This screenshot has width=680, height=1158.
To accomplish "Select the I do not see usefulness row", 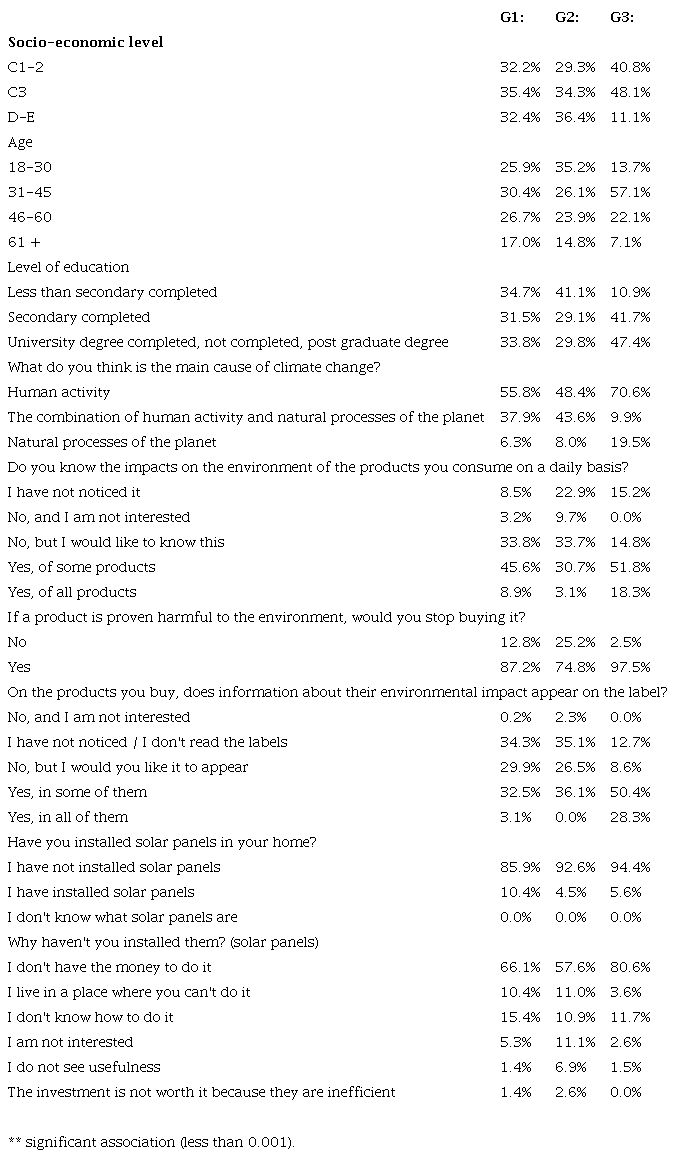I will click(83, 1067).
